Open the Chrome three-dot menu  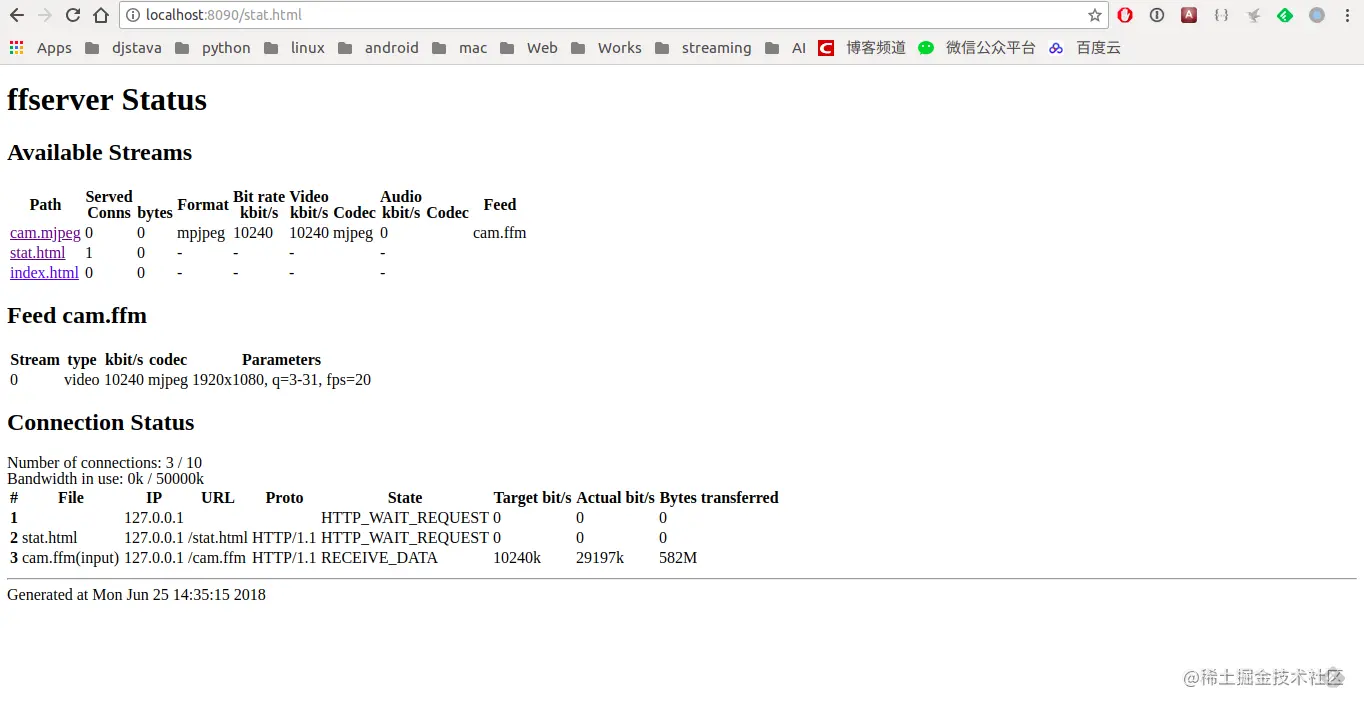pos(1348,15)
